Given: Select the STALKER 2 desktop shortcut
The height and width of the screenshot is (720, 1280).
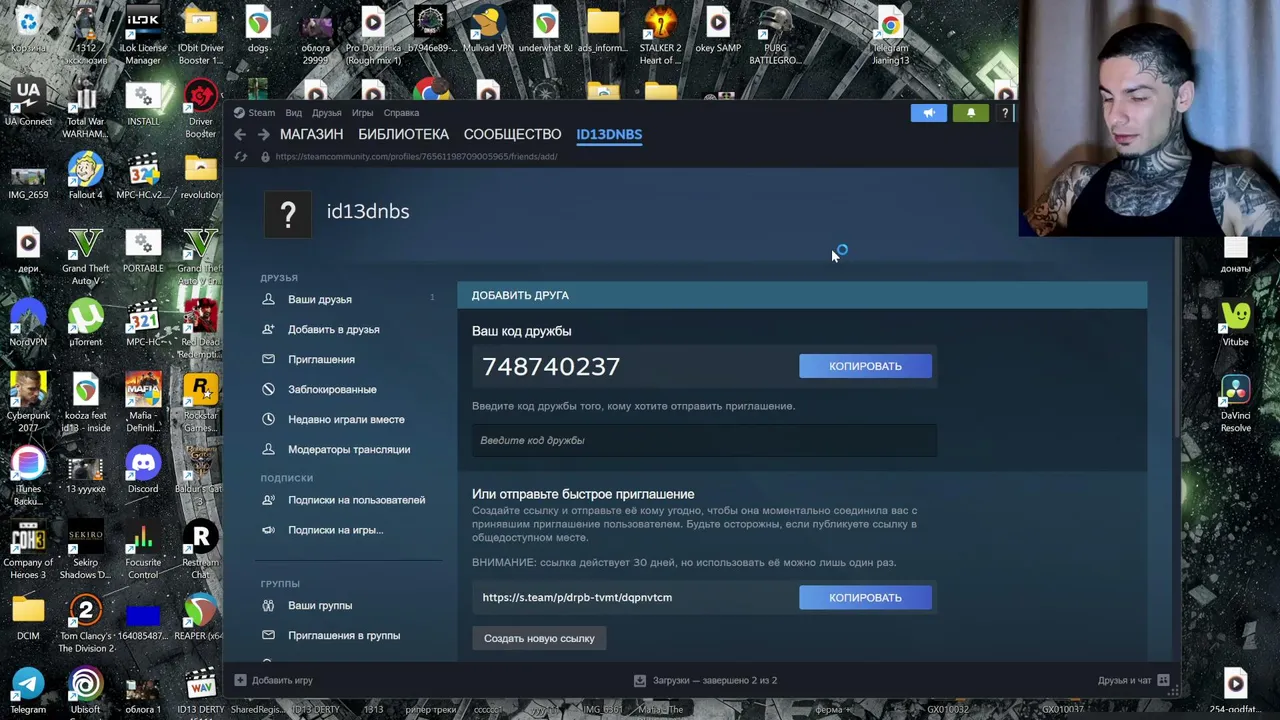Looking at the screenshot, I should (660, 36).
